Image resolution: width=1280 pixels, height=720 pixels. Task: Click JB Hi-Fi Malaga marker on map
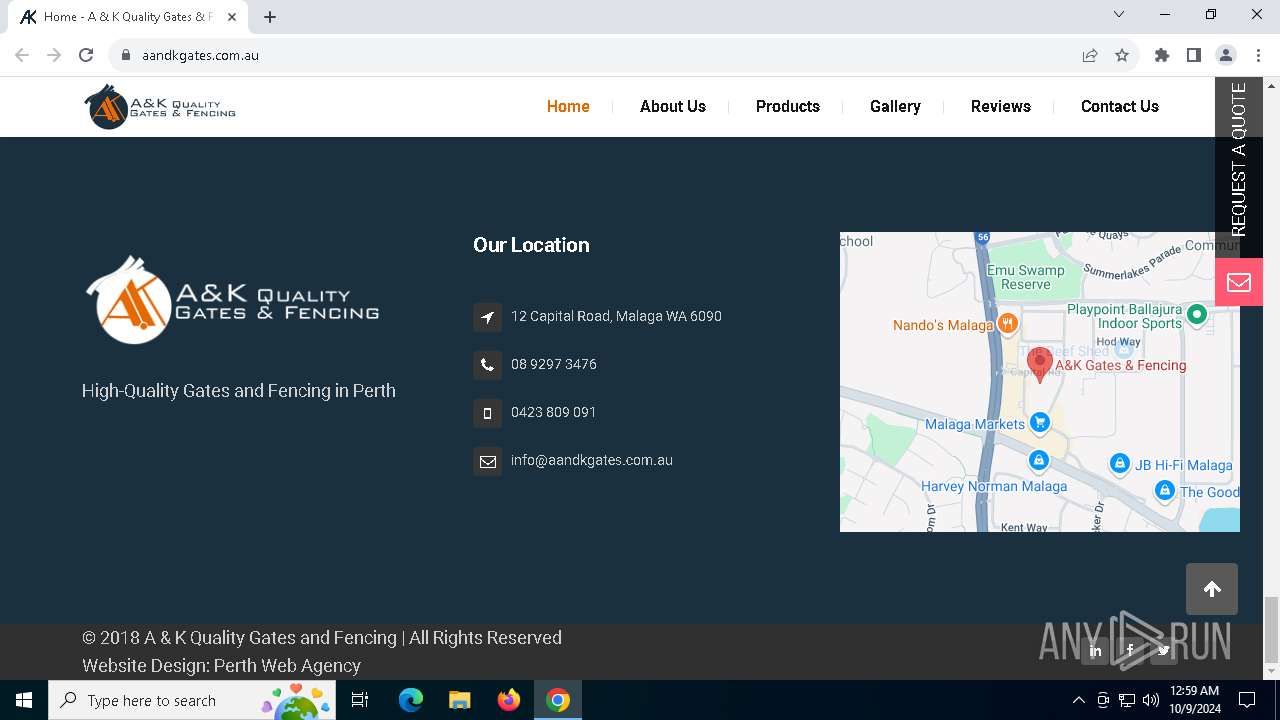pyautogui.click(x=1120, y=464)
